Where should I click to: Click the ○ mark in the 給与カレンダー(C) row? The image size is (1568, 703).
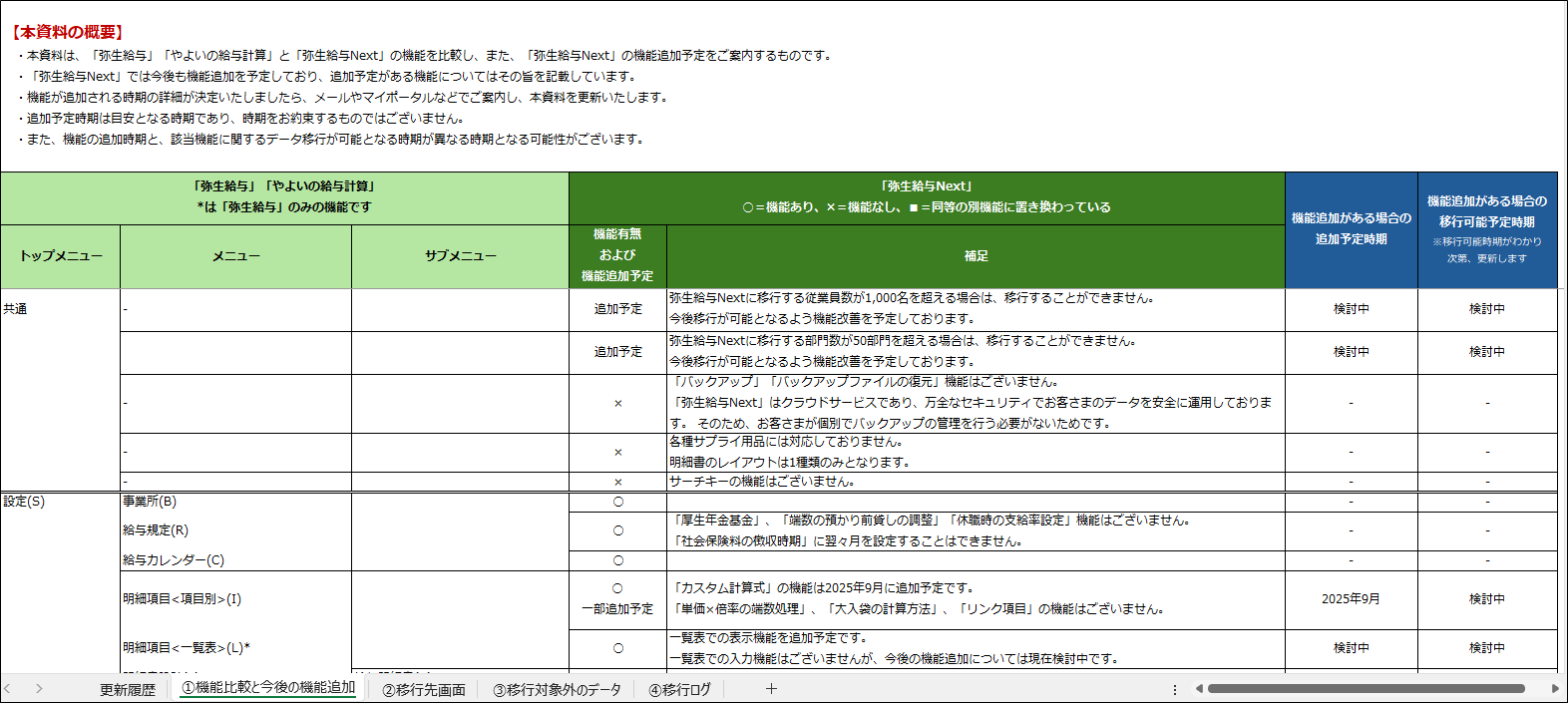coord(617,560)
